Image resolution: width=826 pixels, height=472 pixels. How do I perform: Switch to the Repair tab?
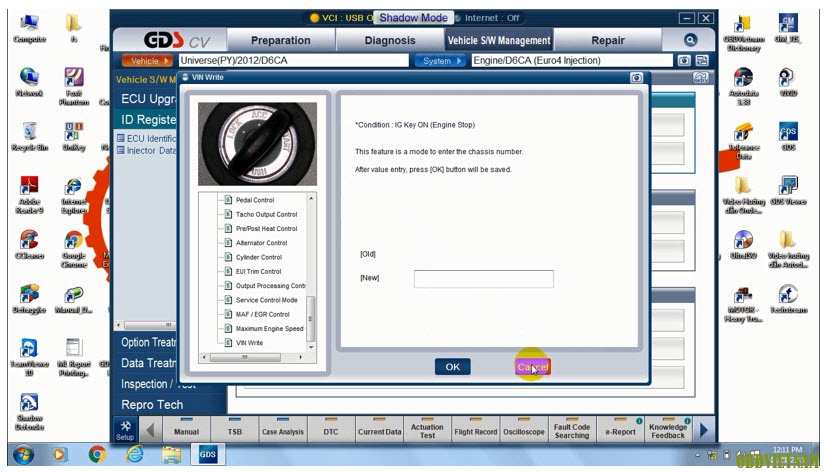tap(607, 40)
